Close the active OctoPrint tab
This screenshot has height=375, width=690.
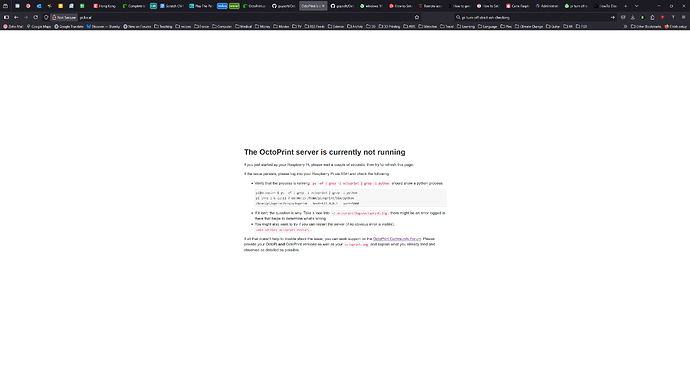click(x=323, y=6)
